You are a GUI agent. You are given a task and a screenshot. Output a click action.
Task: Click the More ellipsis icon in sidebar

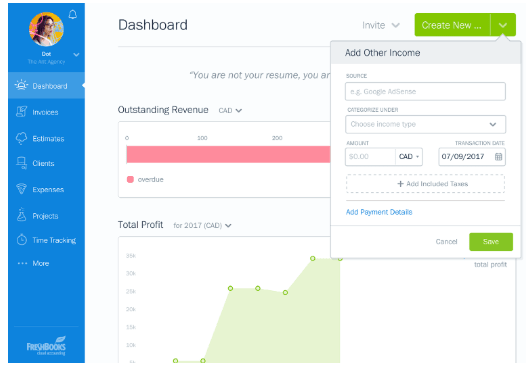[22, 263]
